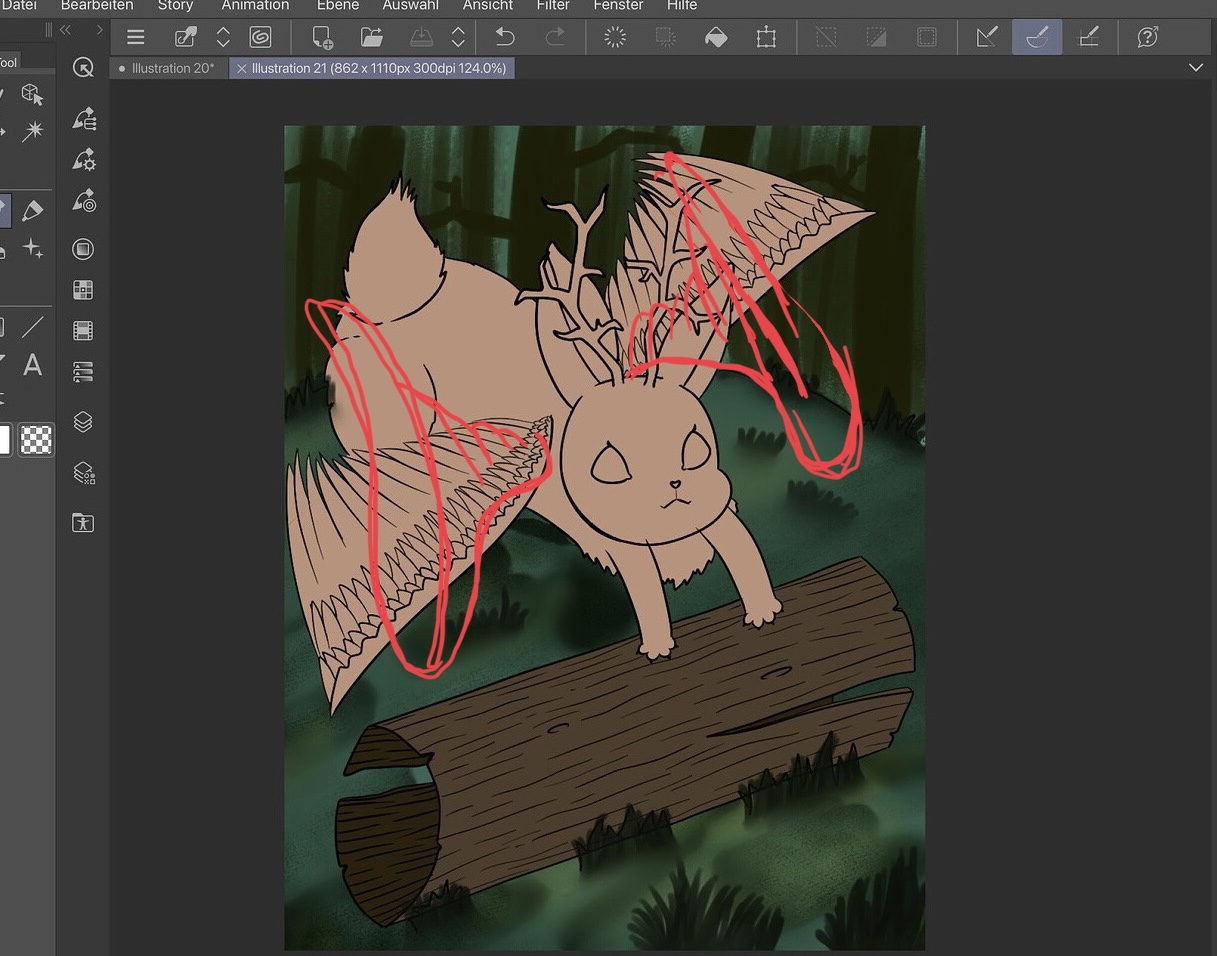Close the Illustration 21 tab
The width and height of the screenshot is (1217, 956).
point(241,68)
